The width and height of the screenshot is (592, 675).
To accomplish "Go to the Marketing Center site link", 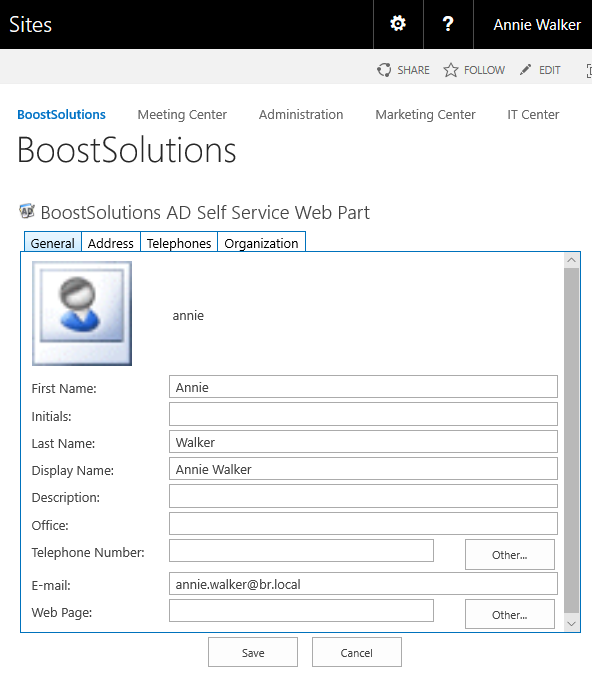I will click(425, 115).
